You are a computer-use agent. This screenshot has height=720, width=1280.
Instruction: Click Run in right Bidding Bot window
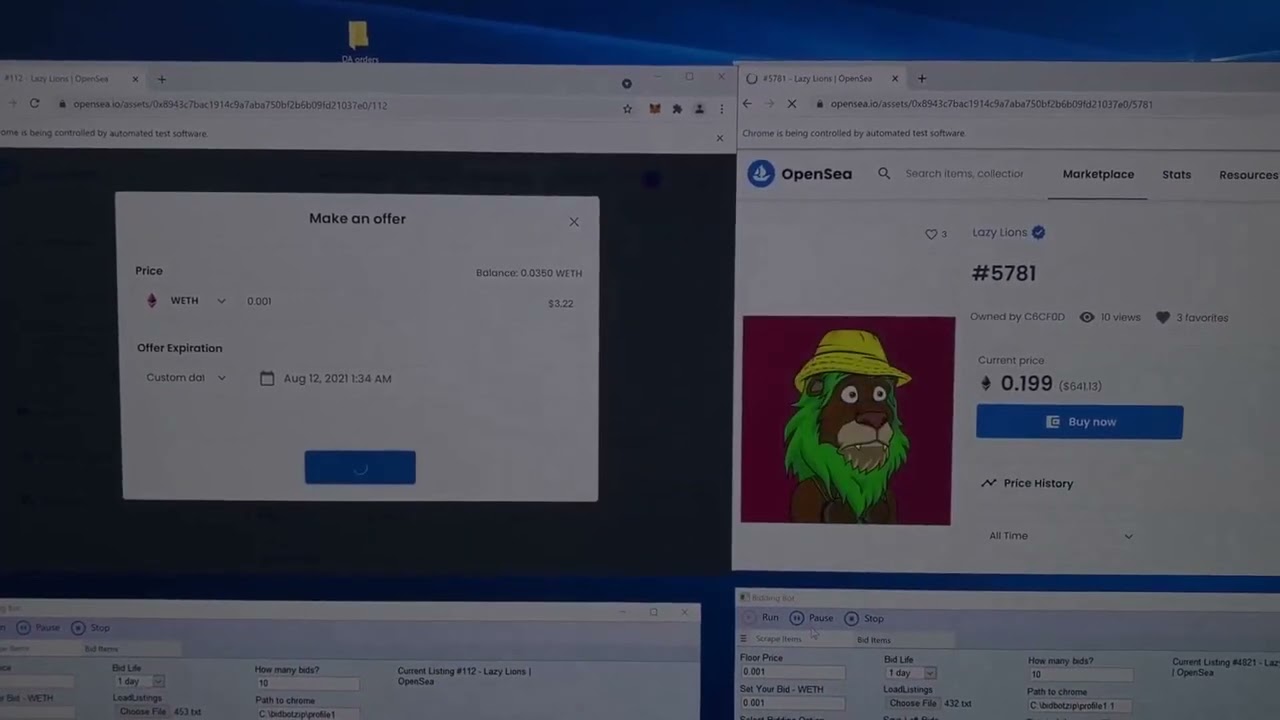(x=762, y=618)
